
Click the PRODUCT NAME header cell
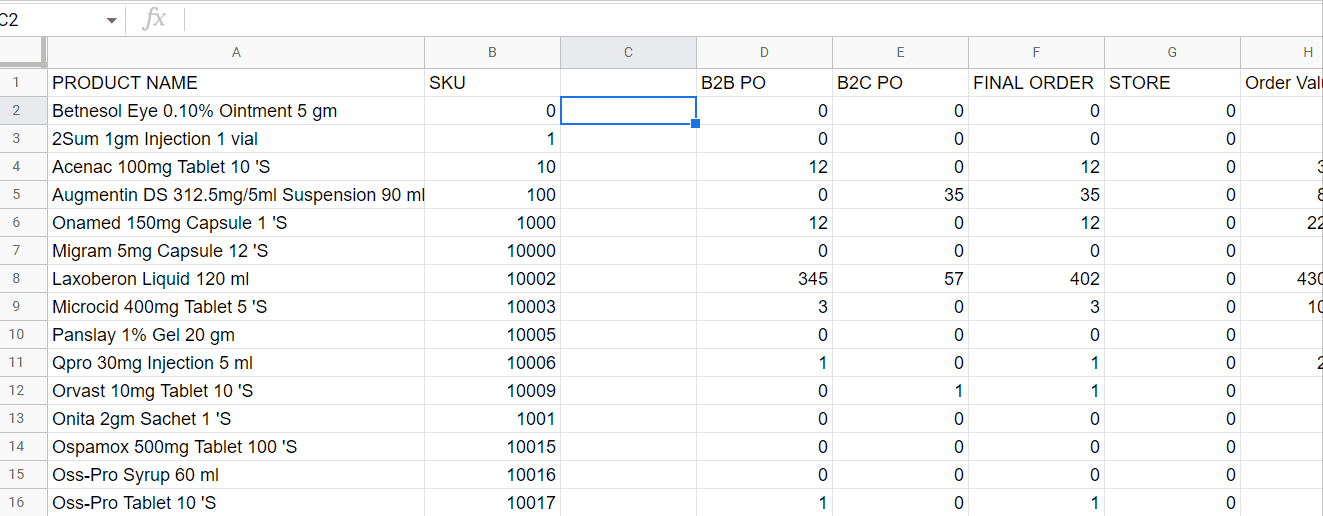click(236, 83)
